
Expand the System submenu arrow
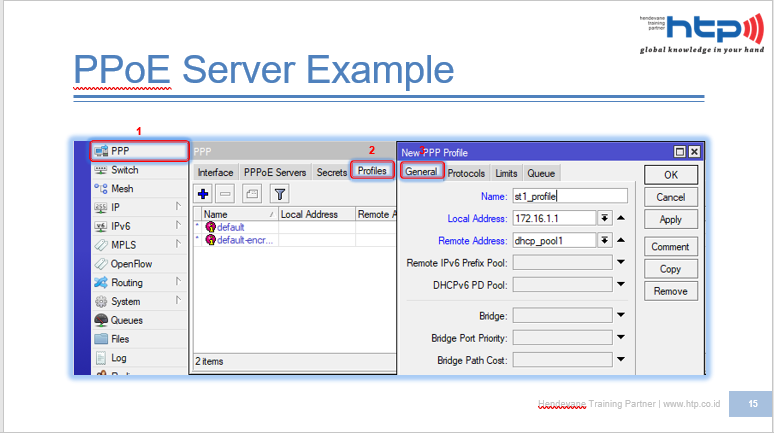tap(178, 300)
